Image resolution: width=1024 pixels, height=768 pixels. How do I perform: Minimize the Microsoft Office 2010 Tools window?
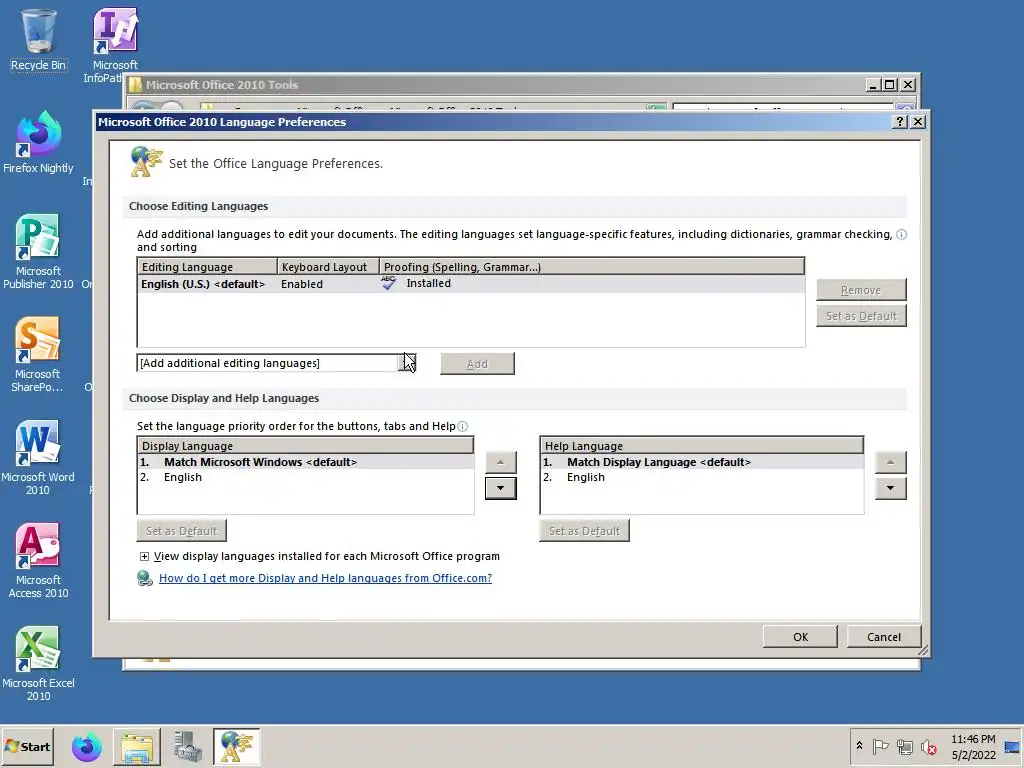(x=873, y=85)
